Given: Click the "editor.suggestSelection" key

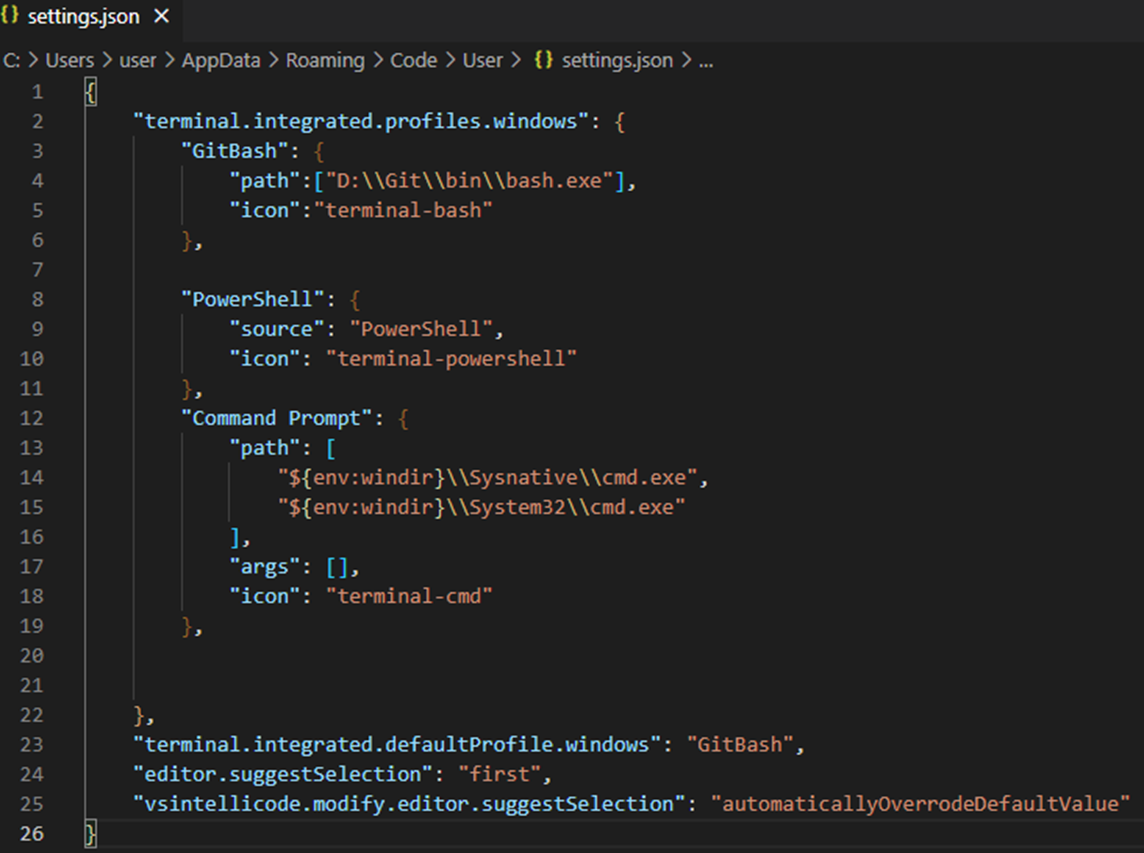Looking at the screenshot, I should pos(283,775).
